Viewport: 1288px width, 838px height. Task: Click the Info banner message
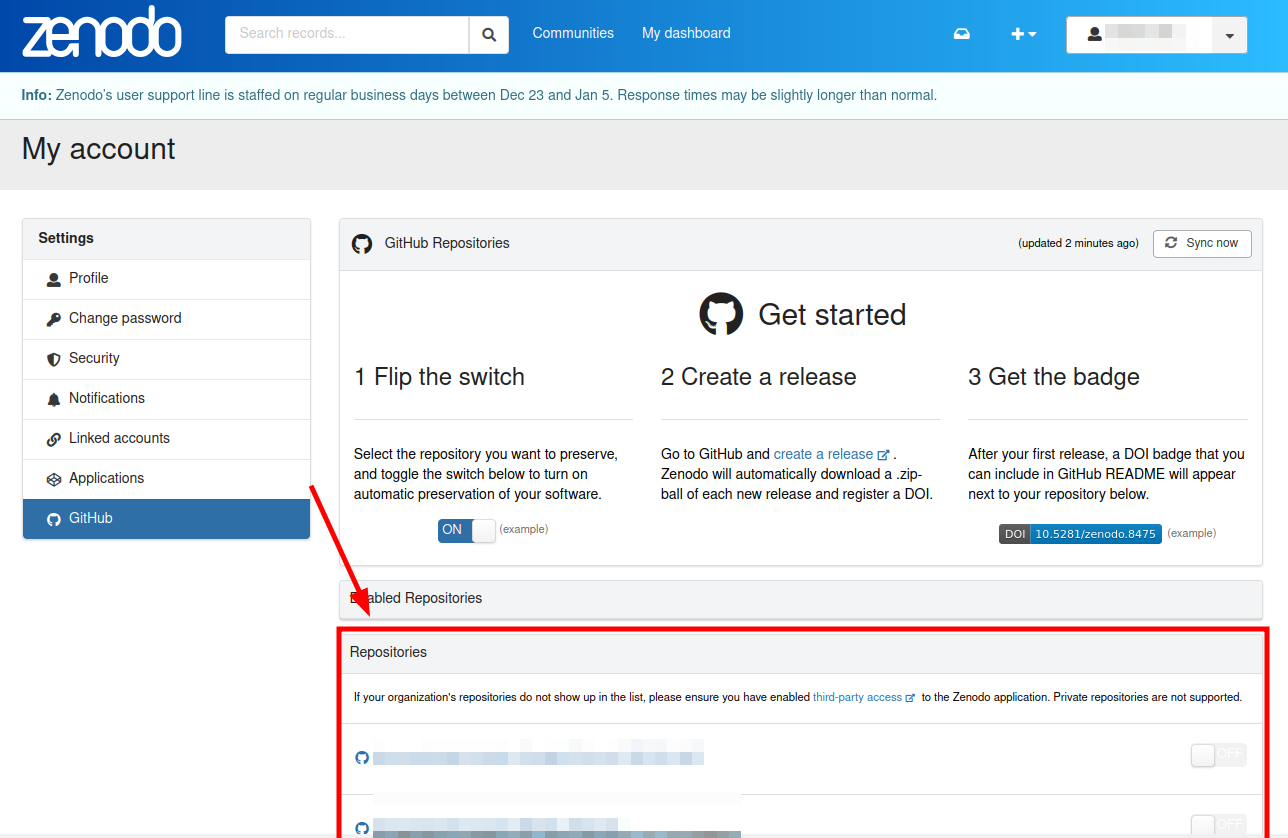tap(479, 96)
